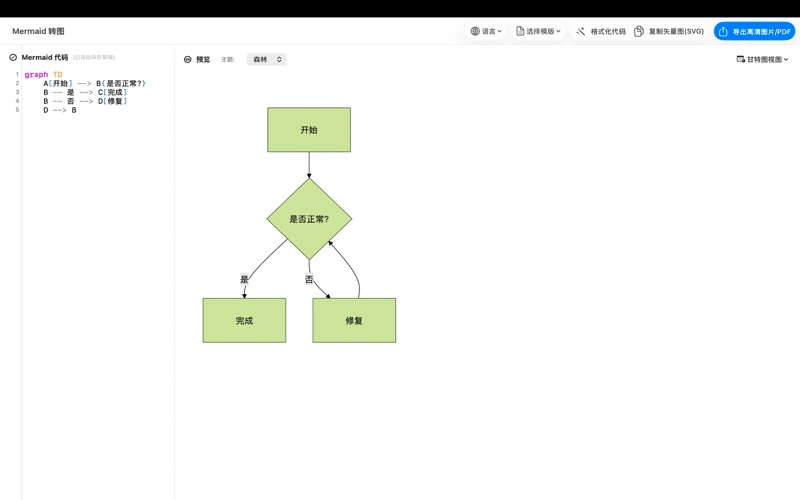Click the 否 edge label

pyautogui.click(x=309, y=279)
